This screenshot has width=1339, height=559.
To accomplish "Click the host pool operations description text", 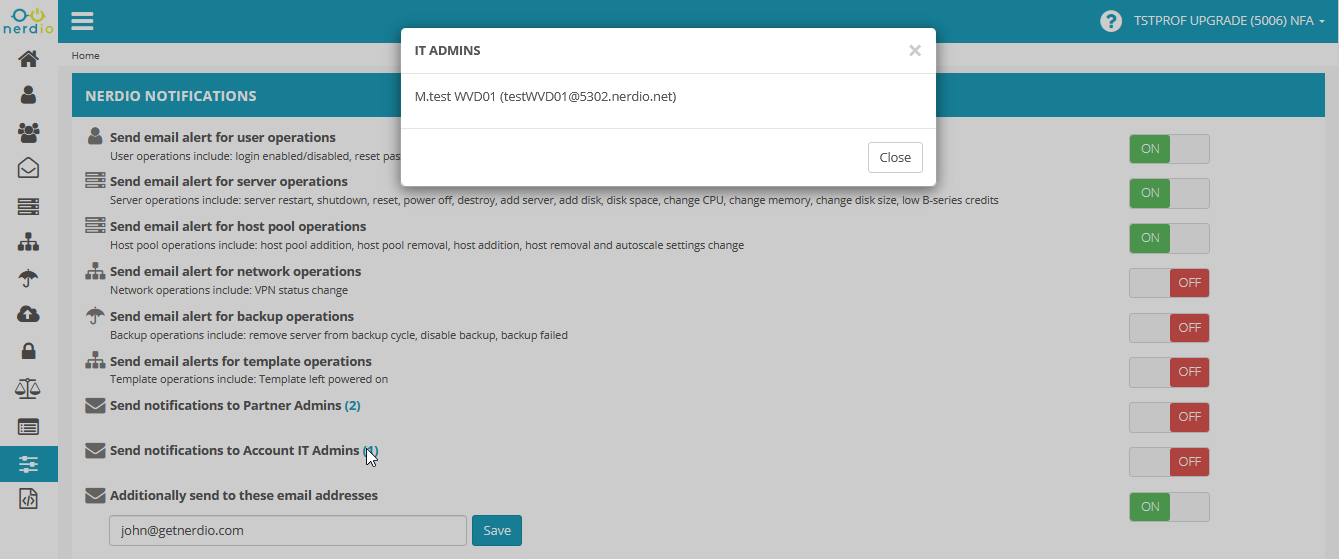I will [427, 246].
